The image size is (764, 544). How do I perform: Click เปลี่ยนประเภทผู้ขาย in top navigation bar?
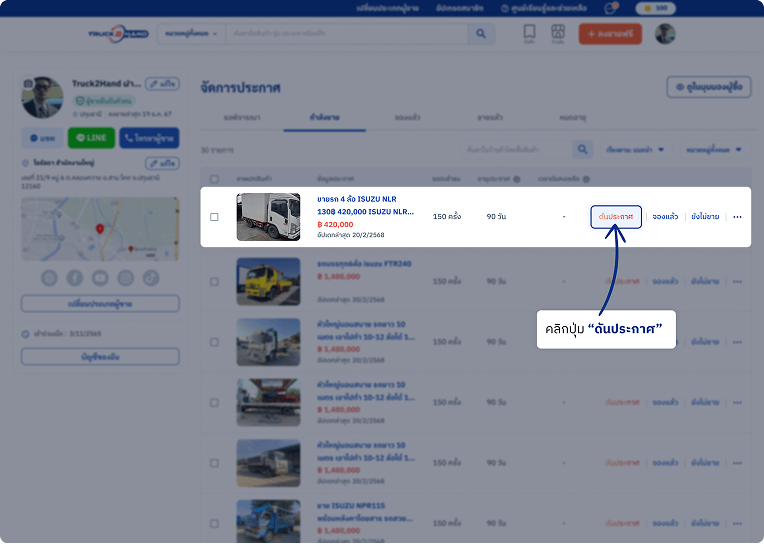click(388, 8)
